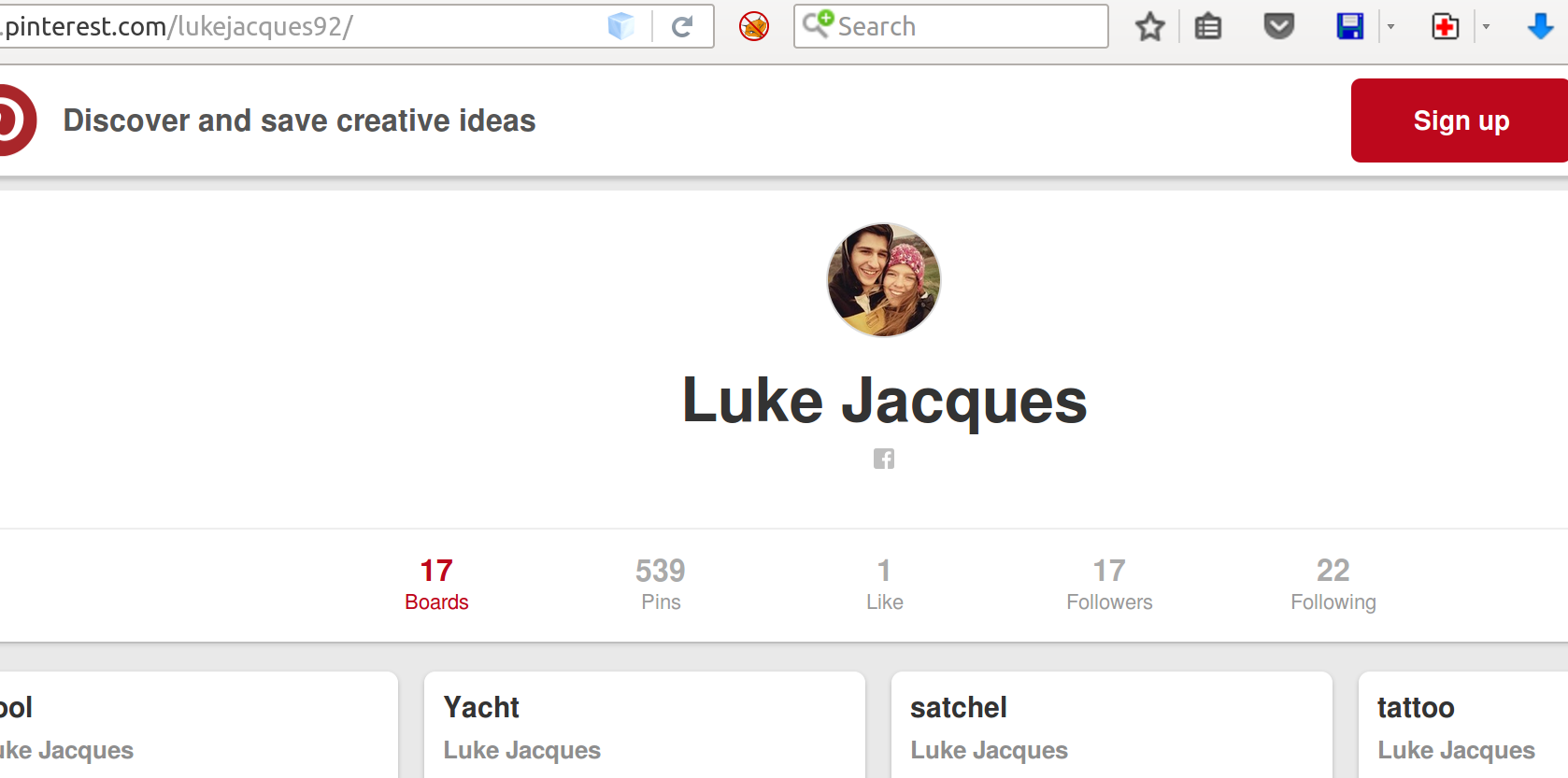Click the blue cube icon in address bar
This screenshot has width=1568, height=778.
[620, 26]
